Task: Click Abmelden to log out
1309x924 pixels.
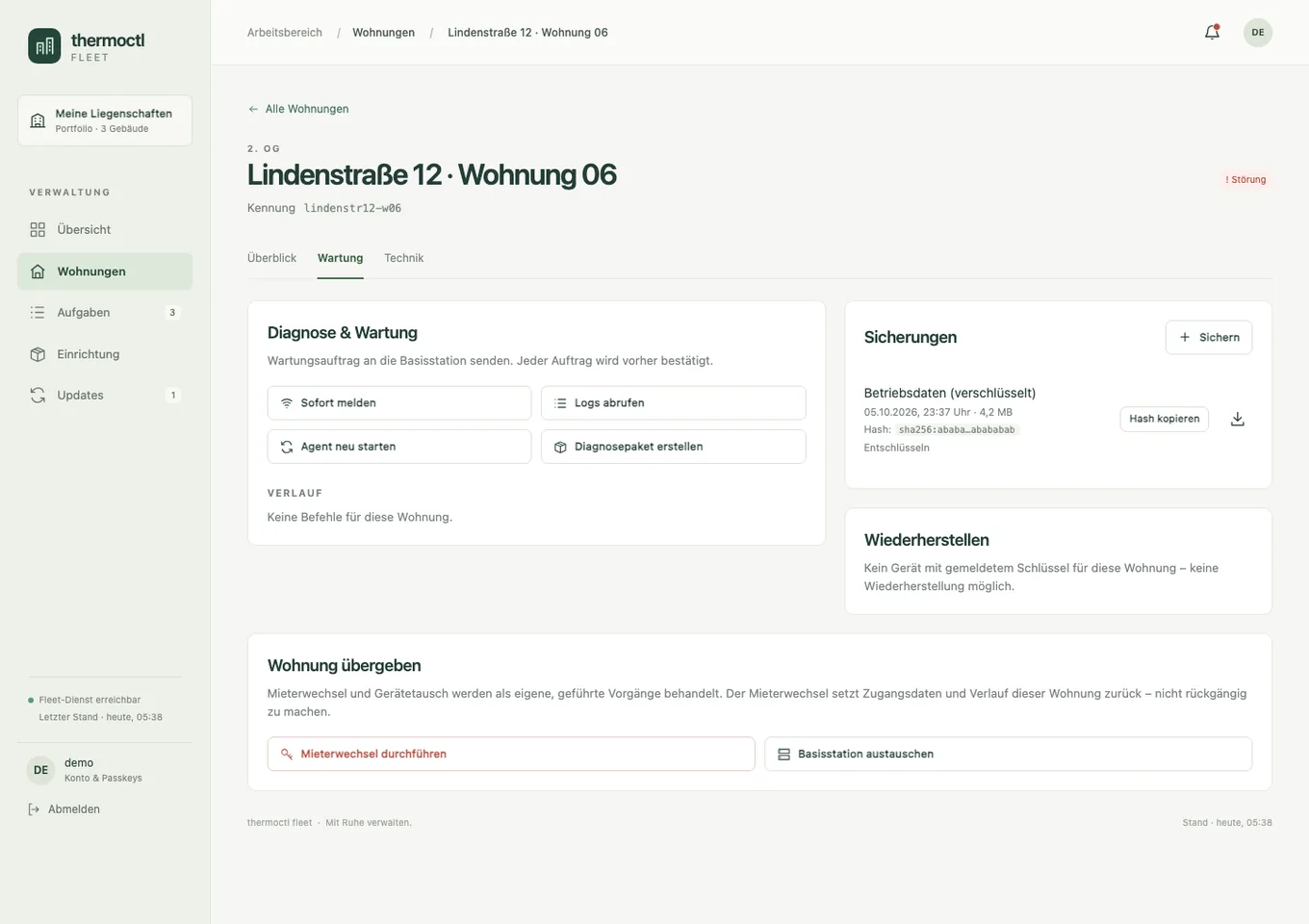Action: click(64, 809)
